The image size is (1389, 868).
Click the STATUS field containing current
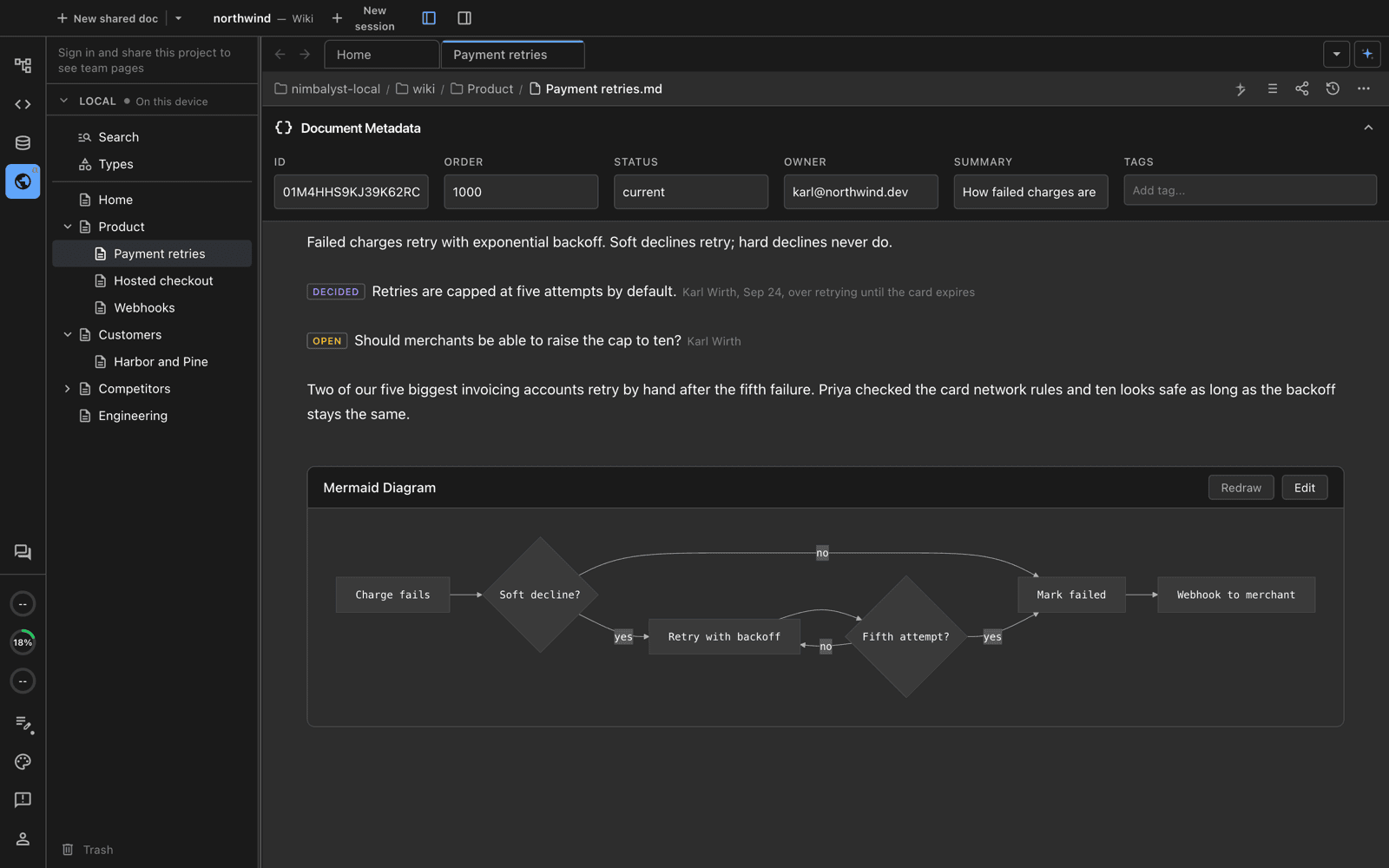691,192
